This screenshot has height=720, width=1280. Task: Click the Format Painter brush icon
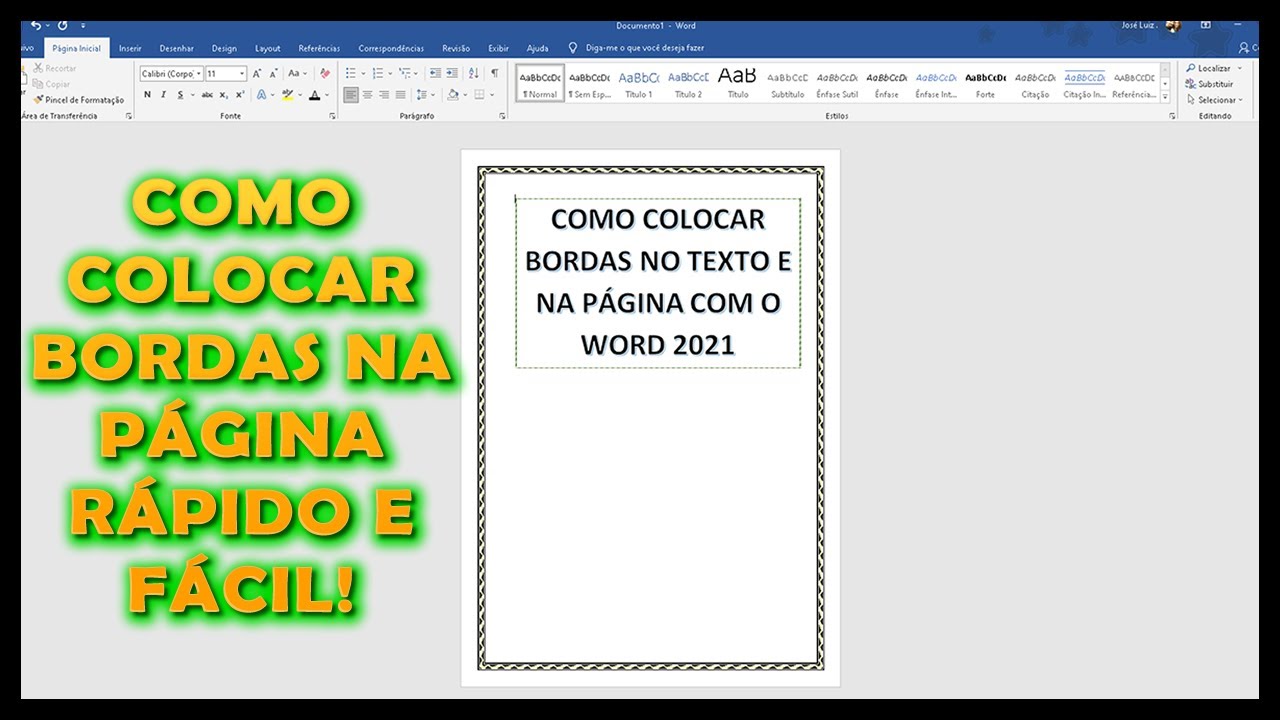click(38, 100)
